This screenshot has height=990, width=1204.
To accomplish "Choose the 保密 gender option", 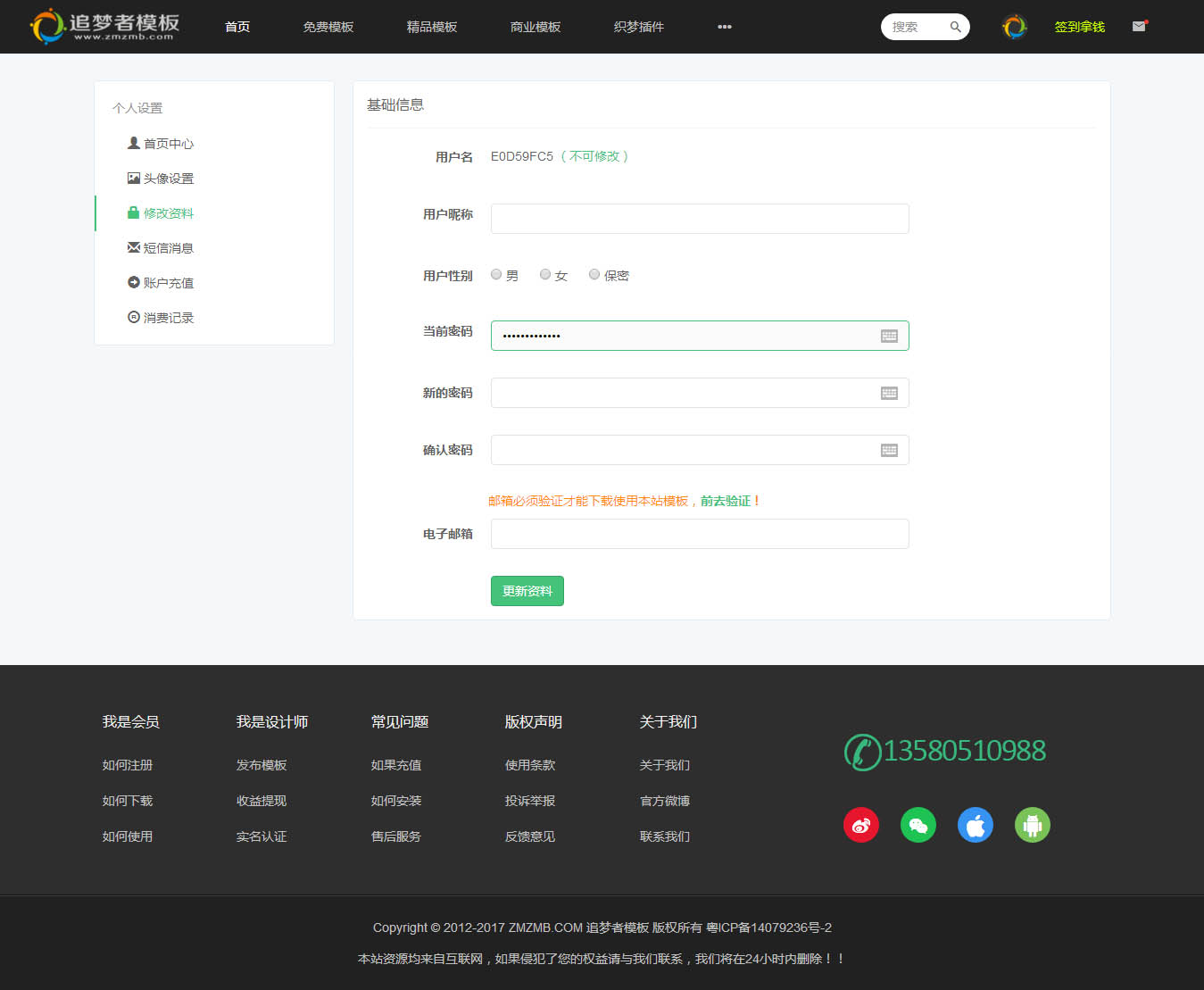I will [594, 275].
